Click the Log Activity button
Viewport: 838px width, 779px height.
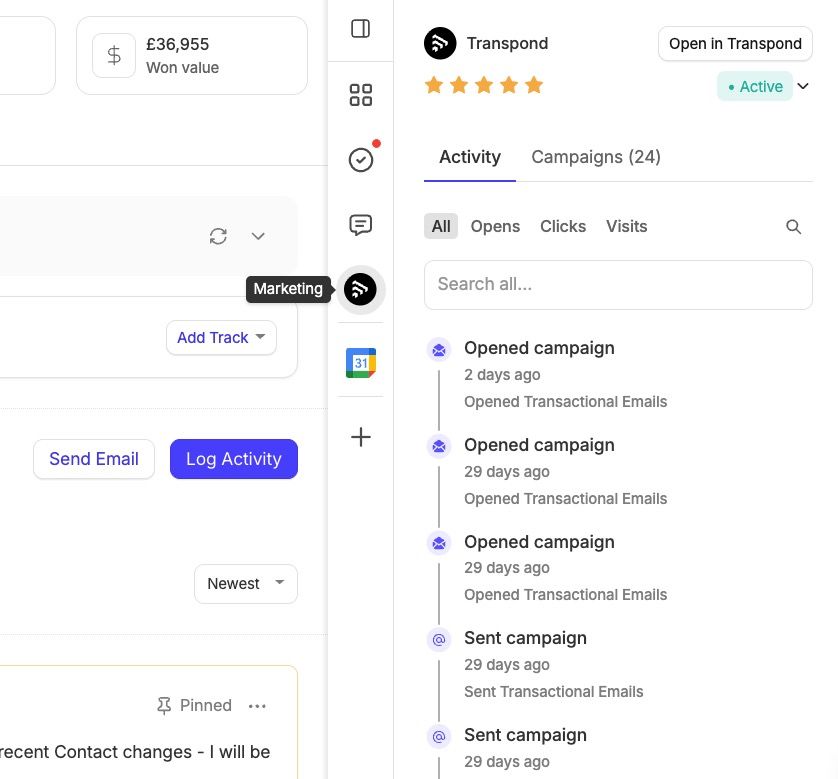[x=234, y=459]
